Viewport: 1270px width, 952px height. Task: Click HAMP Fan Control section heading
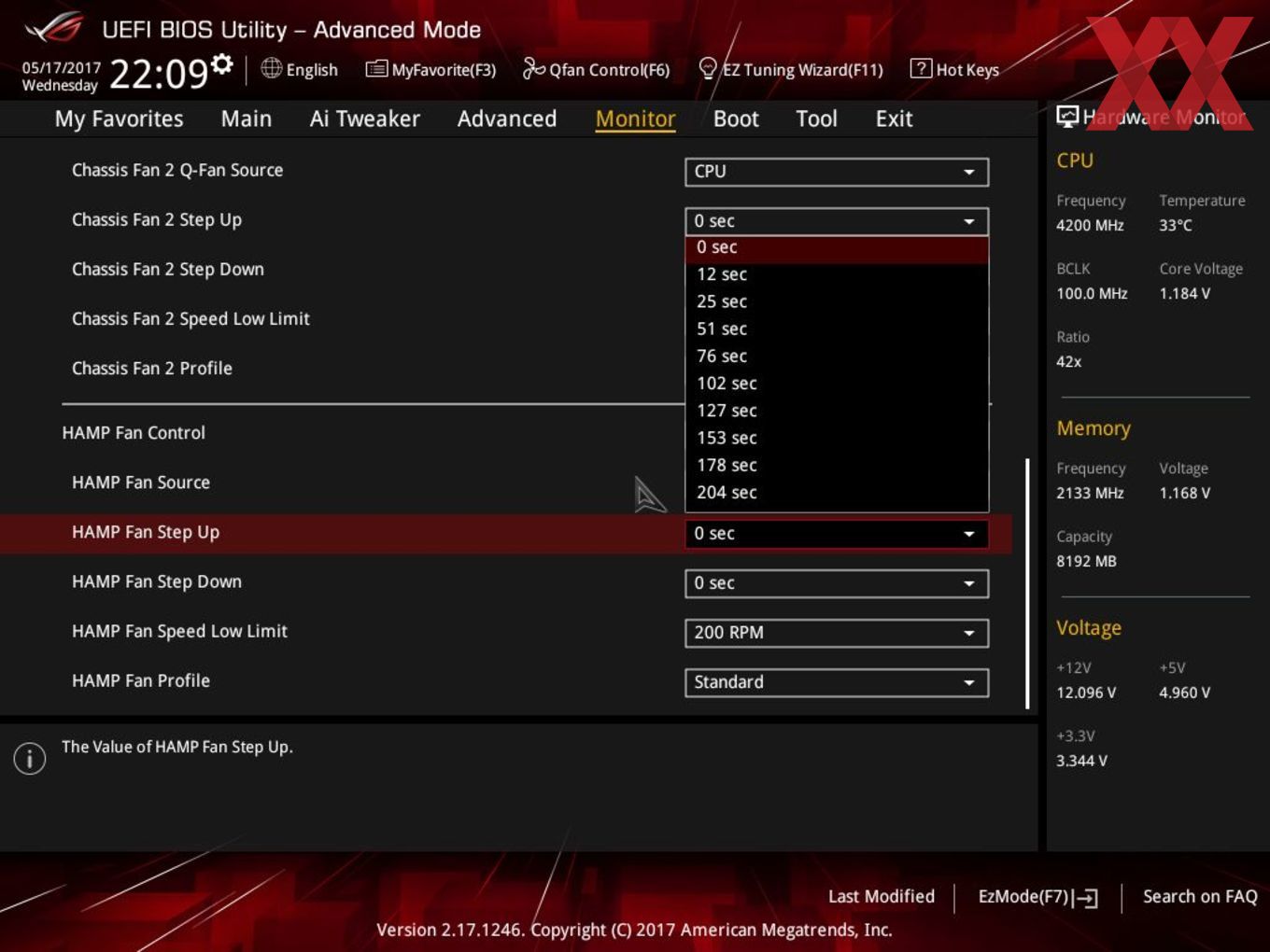tap(134, 433)
